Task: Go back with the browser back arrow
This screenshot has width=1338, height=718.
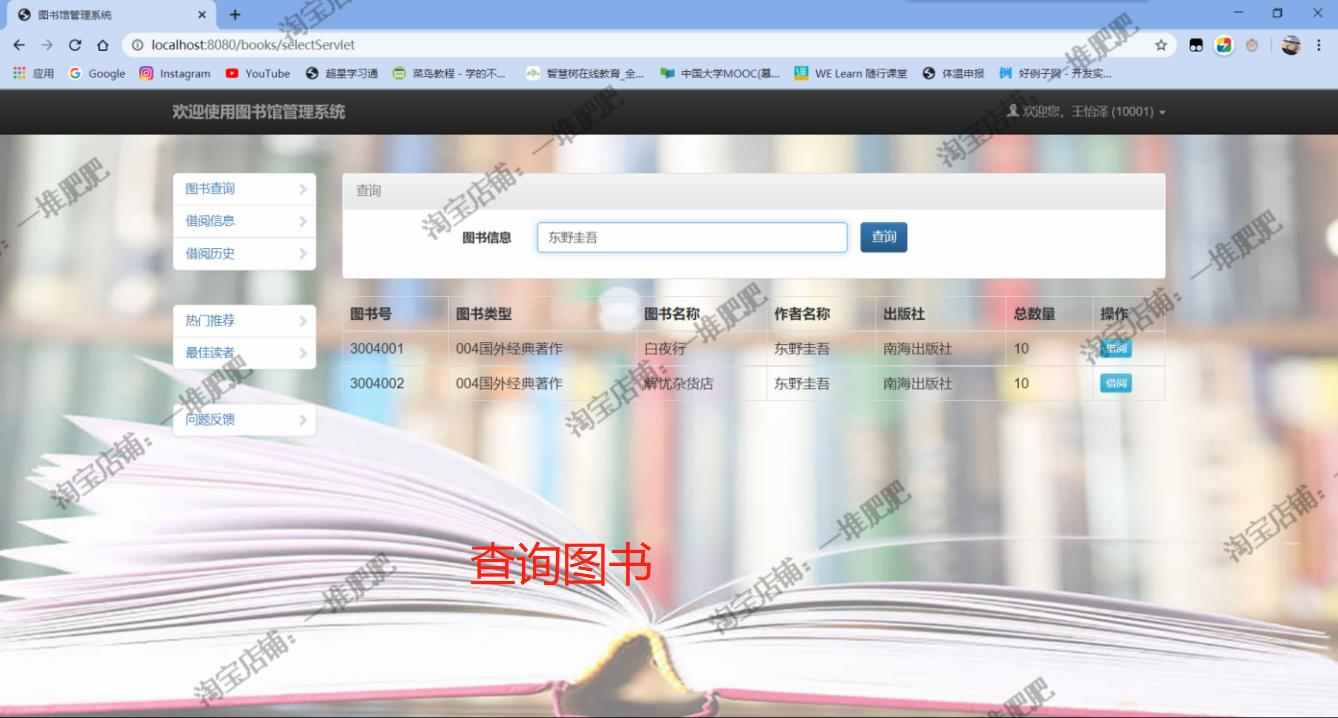Action: pos(19,45)
